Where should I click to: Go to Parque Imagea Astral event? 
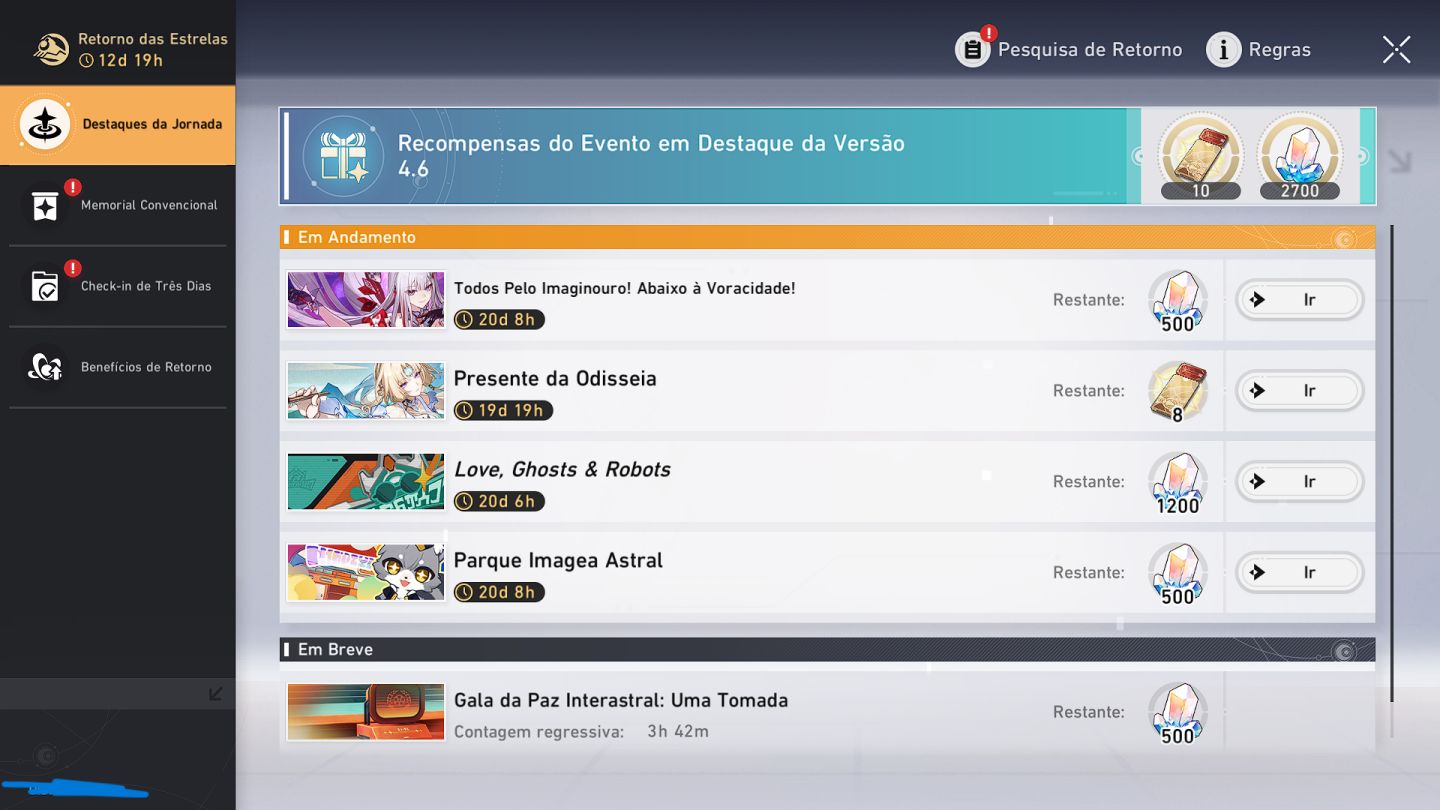(1300, 573)
